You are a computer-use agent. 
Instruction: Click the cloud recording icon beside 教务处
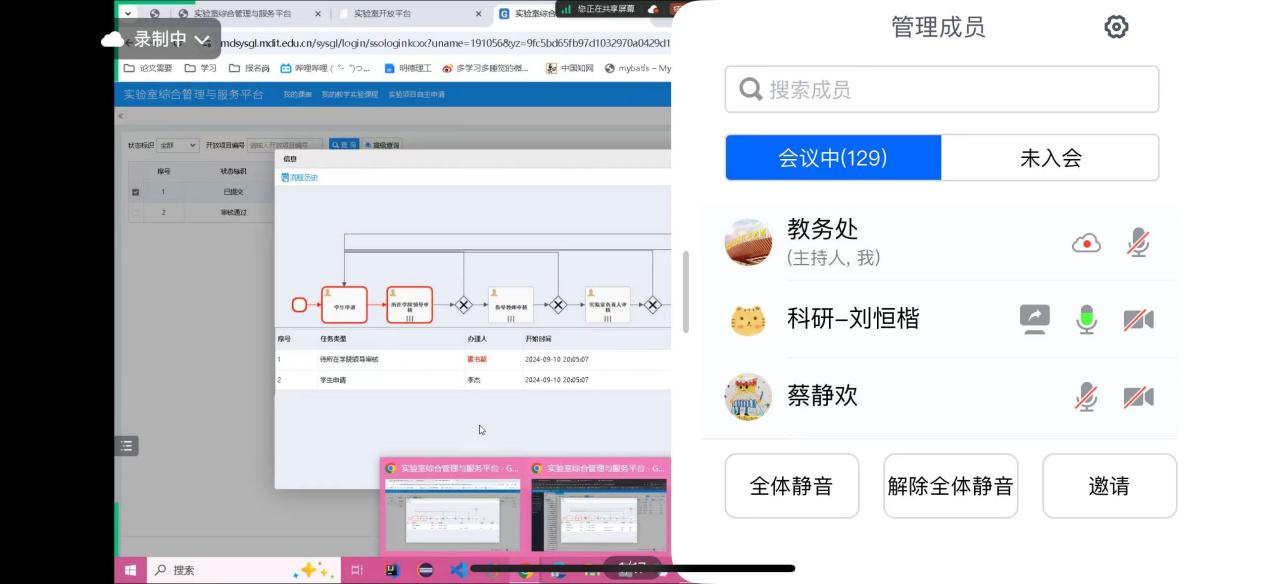click(x=1086, y=243)
